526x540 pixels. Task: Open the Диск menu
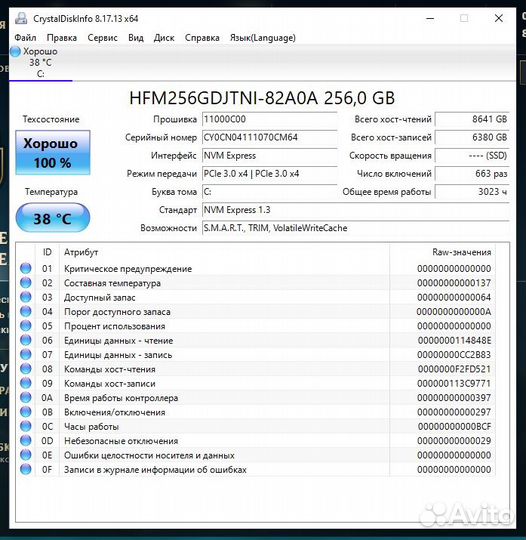pyautogui.click(x=164, y=38)
